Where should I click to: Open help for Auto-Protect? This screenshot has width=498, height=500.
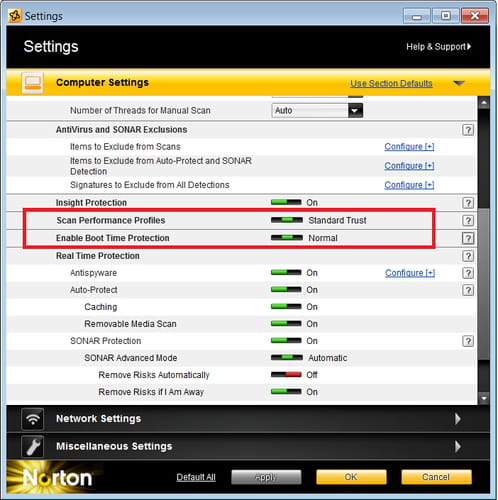tap(468, 290)
